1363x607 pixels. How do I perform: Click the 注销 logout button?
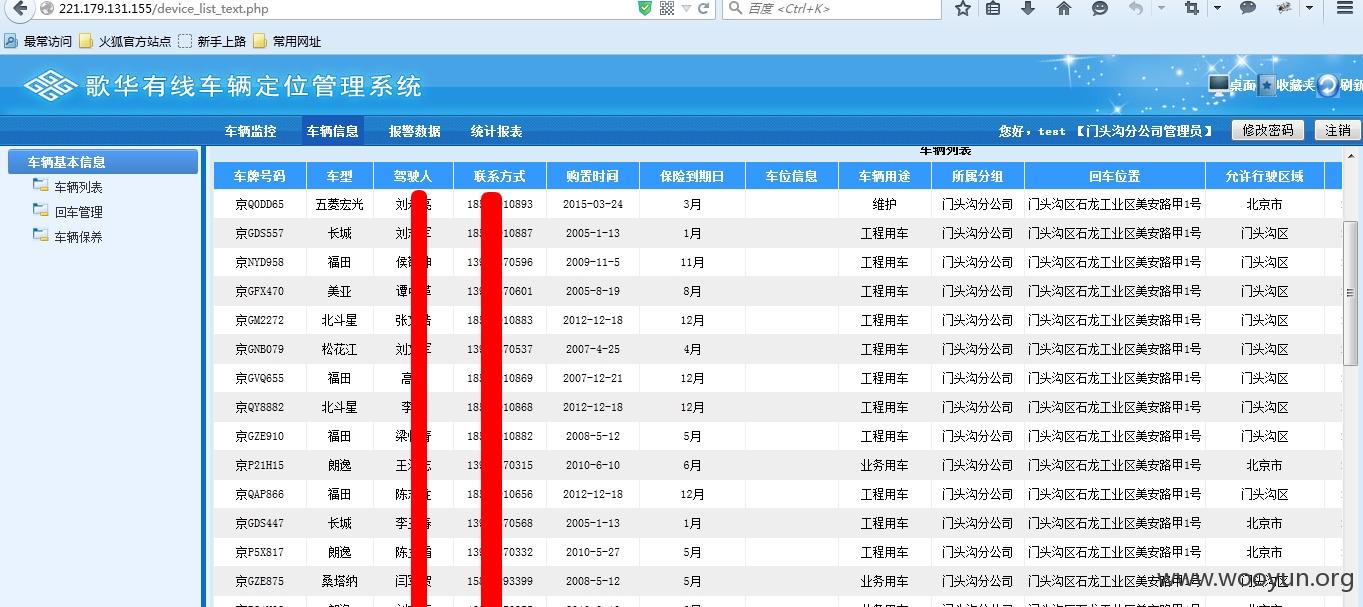pyautogui.click(x=1338, y=130)
